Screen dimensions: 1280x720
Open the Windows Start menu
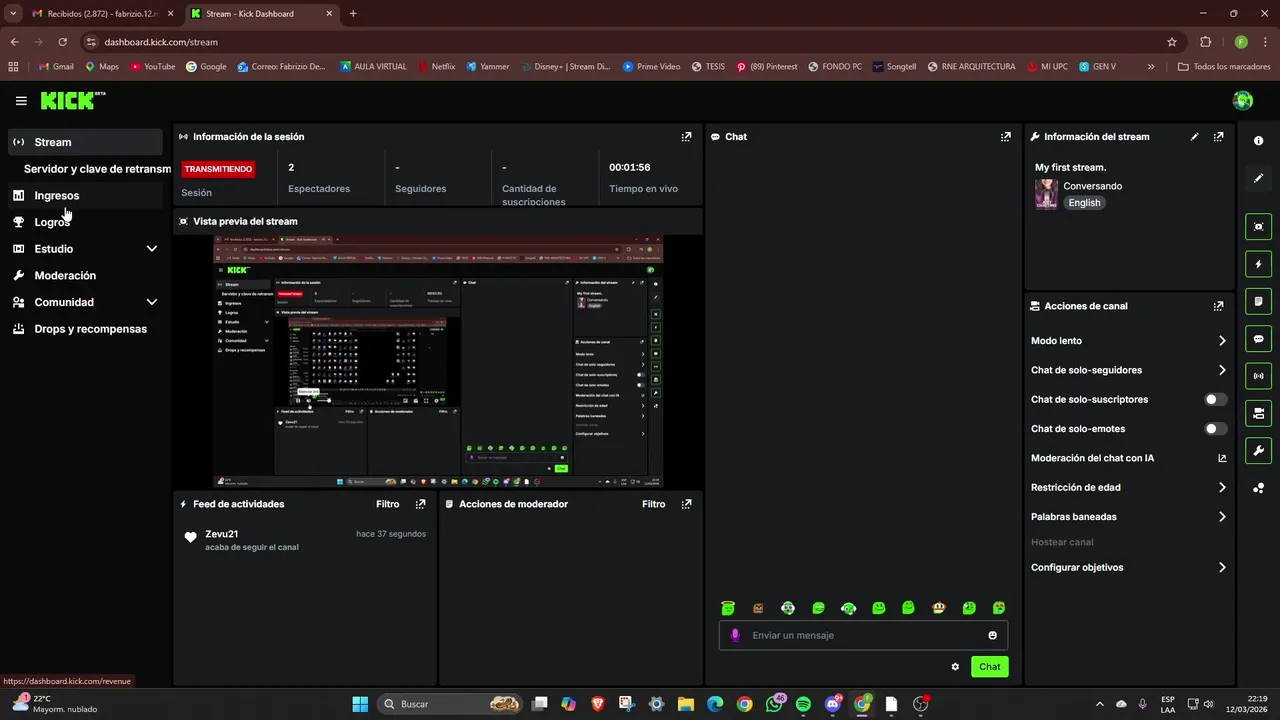(360, 704)
